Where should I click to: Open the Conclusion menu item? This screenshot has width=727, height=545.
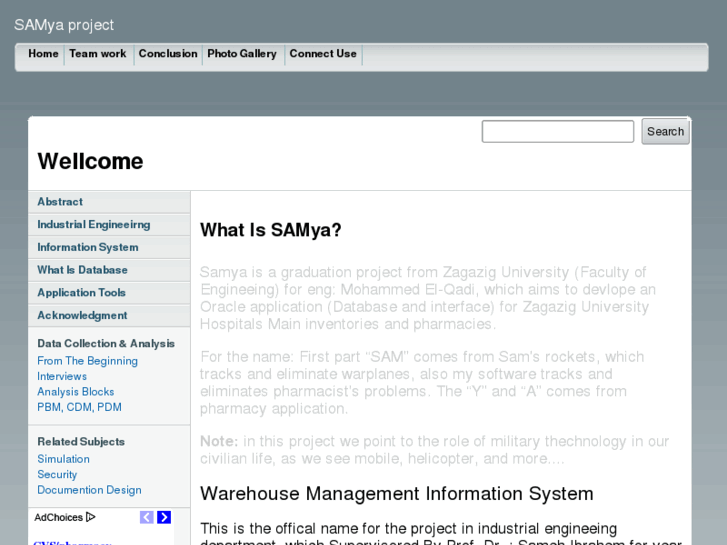point(168,54)
